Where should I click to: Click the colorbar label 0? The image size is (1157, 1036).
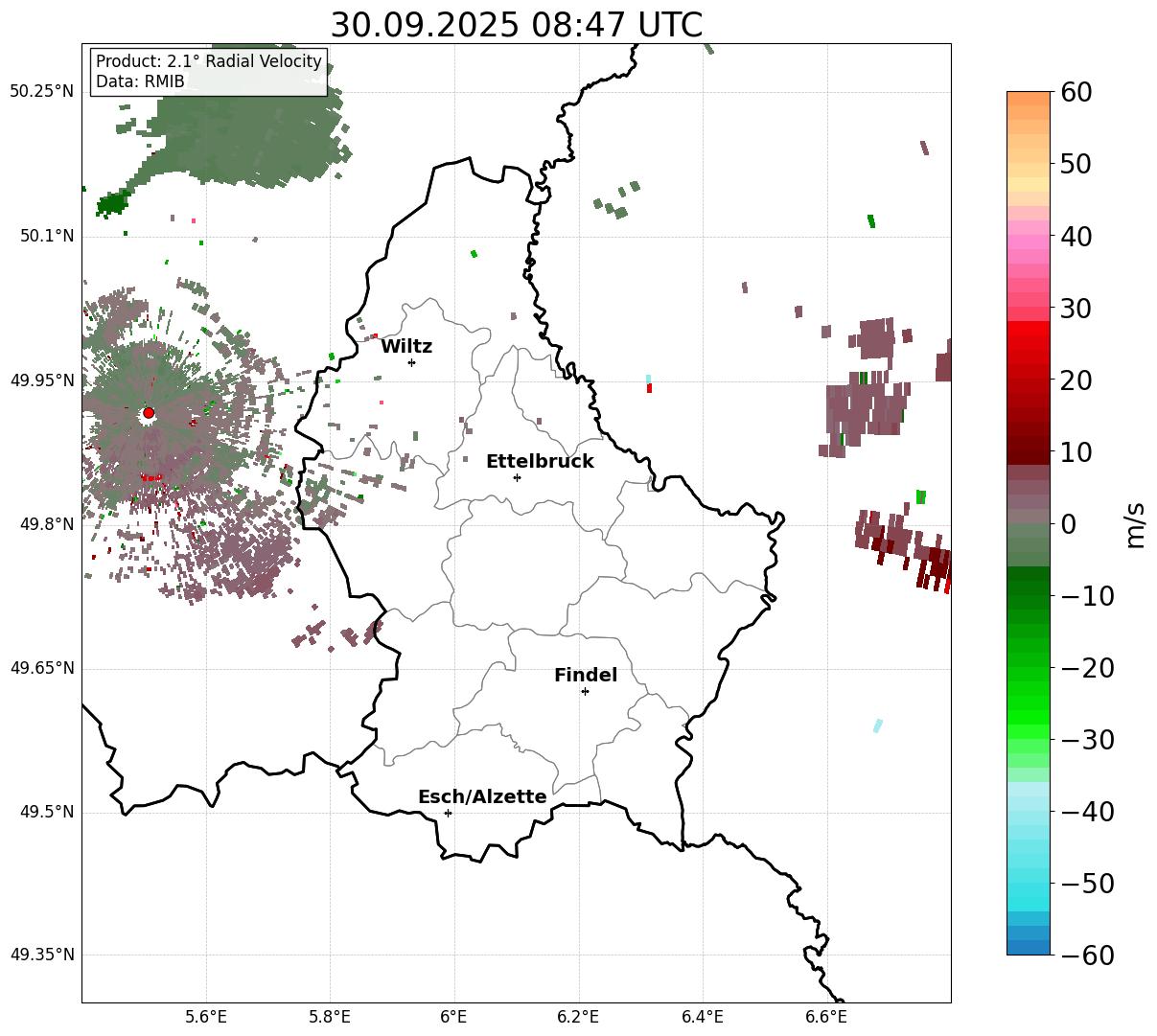(1068, 524)
